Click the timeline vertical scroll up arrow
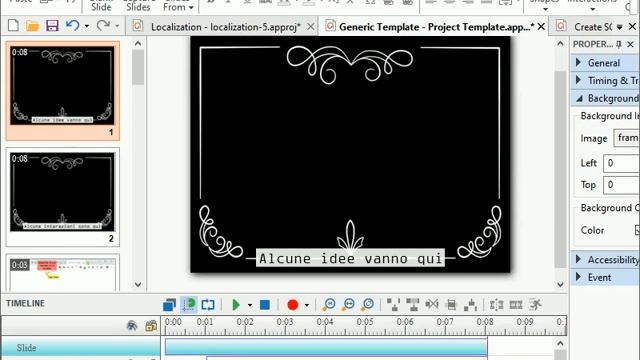Viewport: 640px width, 360px height. click(560, 343)
